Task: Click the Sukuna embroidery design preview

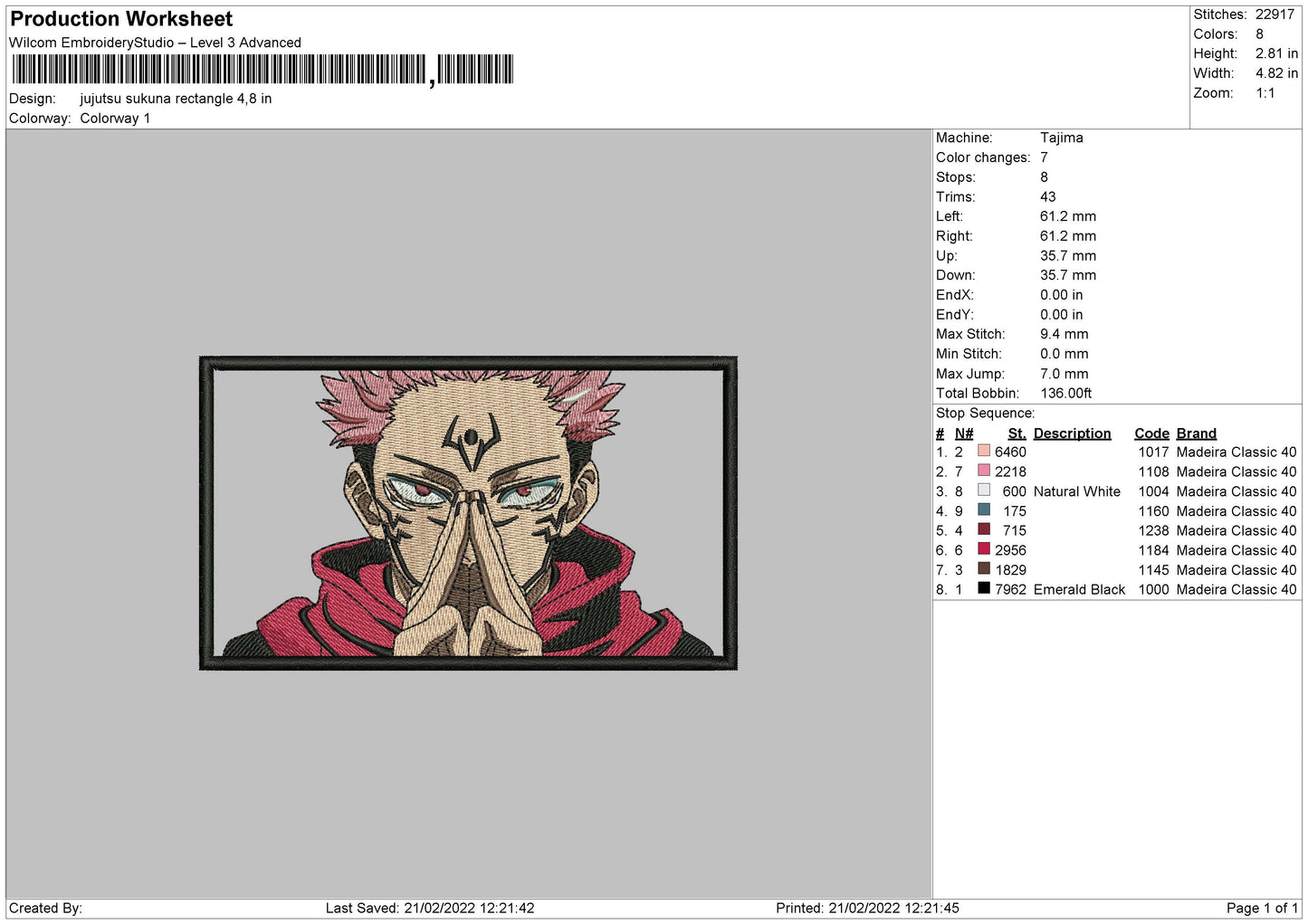Action: point(468,513)
